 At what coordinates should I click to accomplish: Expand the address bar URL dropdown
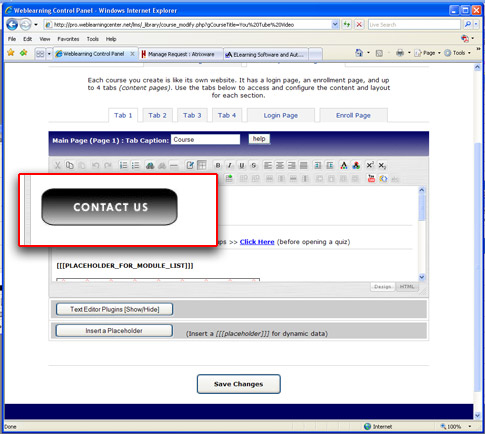[335, 24]
